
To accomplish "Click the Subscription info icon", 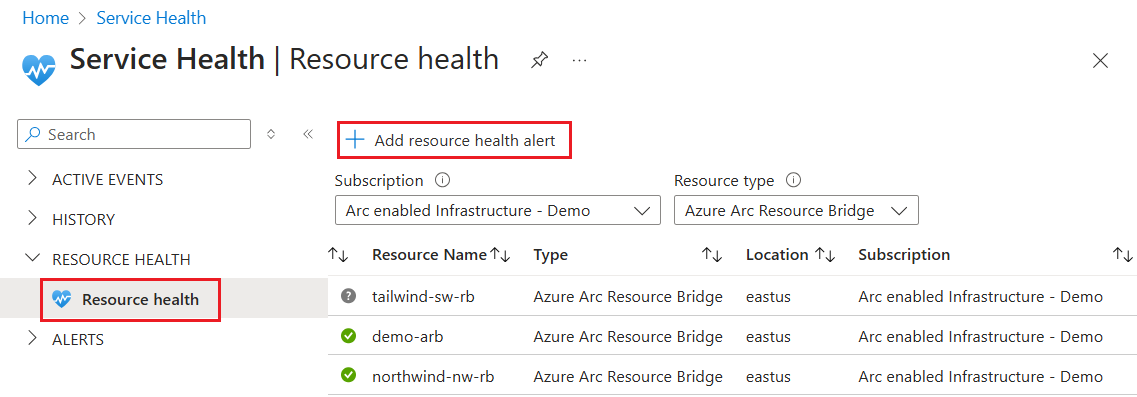I will coord(442,181).
